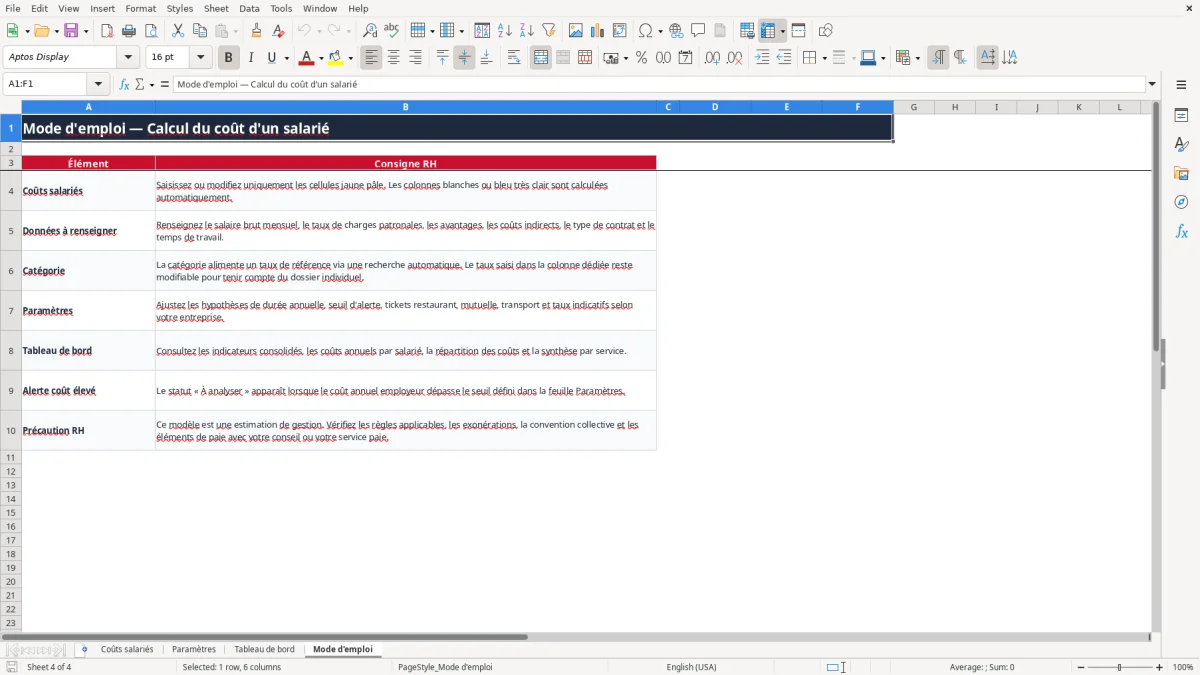Click inside the formula input line
1200x675 pixels.
(x=659, y=84)
